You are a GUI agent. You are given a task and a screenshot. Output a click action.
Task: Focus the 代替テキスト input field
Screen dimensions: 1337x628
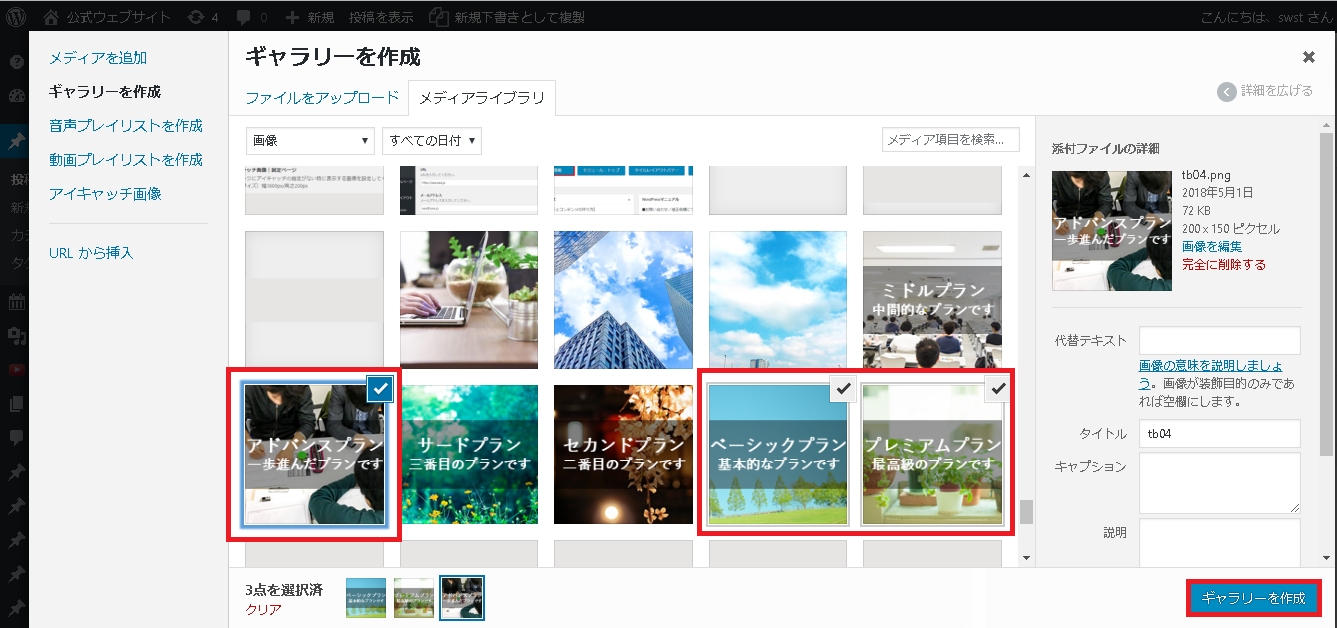pyautogui.click(x=1220, y=340)
